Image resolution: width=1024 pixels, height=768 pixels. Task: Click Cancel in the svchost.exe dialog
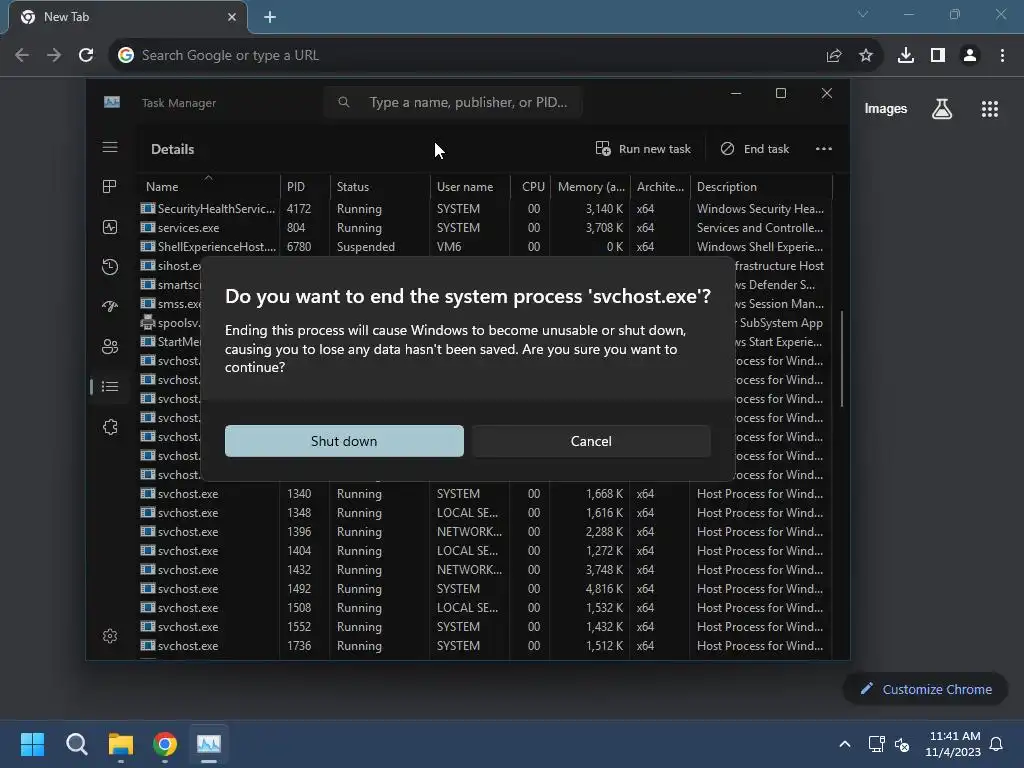tap(591, 441)
